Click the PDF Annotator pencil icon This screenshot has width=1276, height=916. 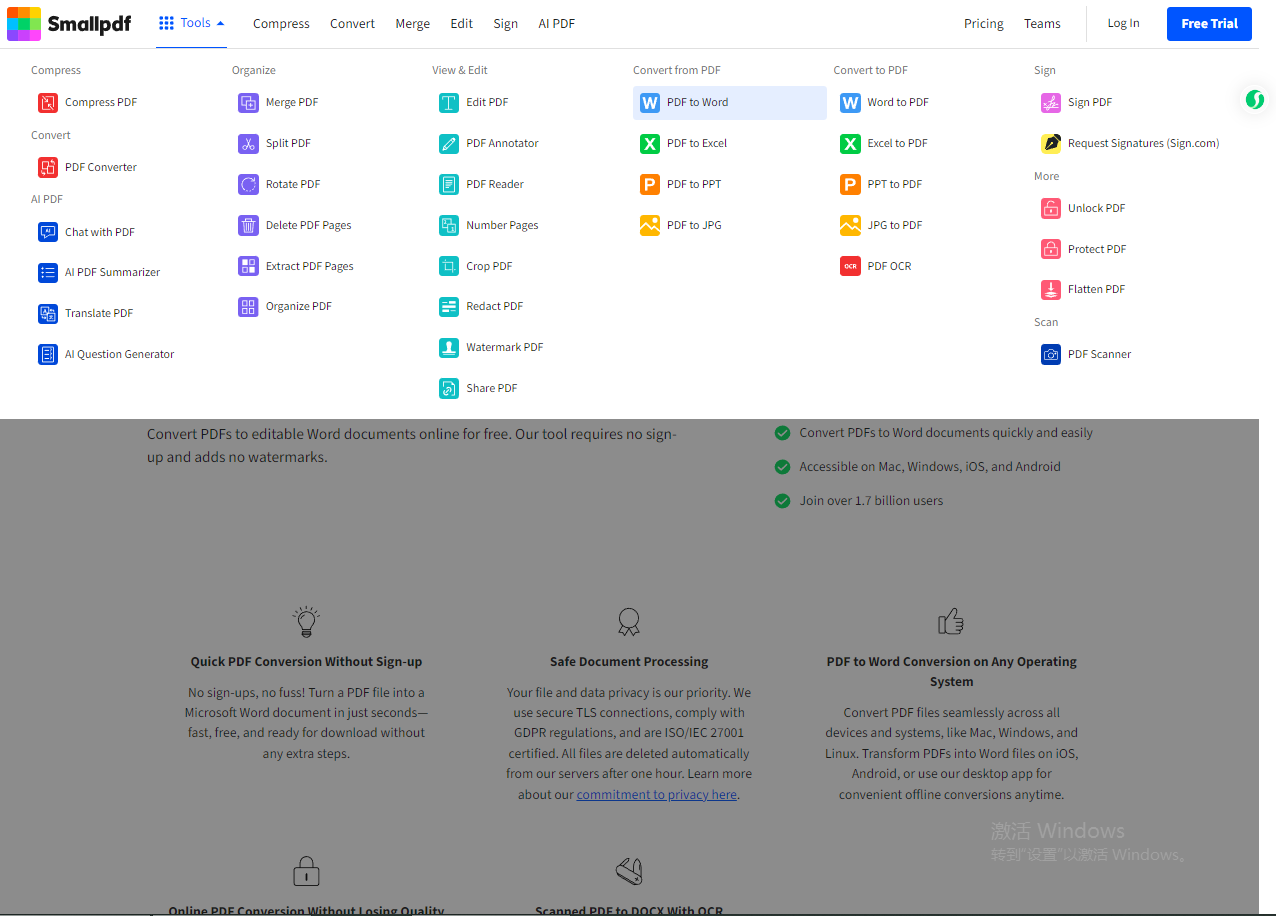(x=449, y=144)
